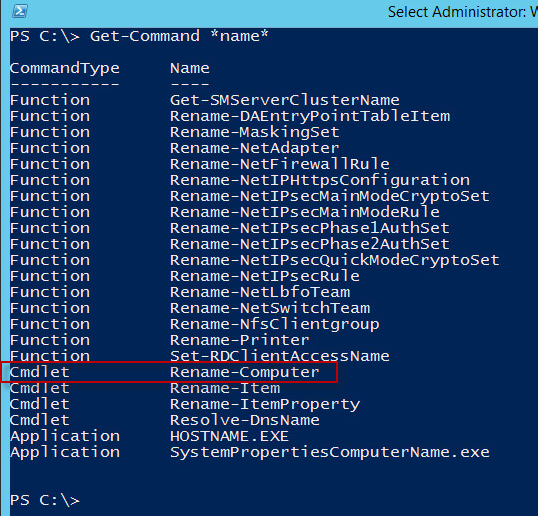This screenshot has width=538, height=516.
Task: Click the Set-RDClientAccessName function
Action: pos(280,356)
